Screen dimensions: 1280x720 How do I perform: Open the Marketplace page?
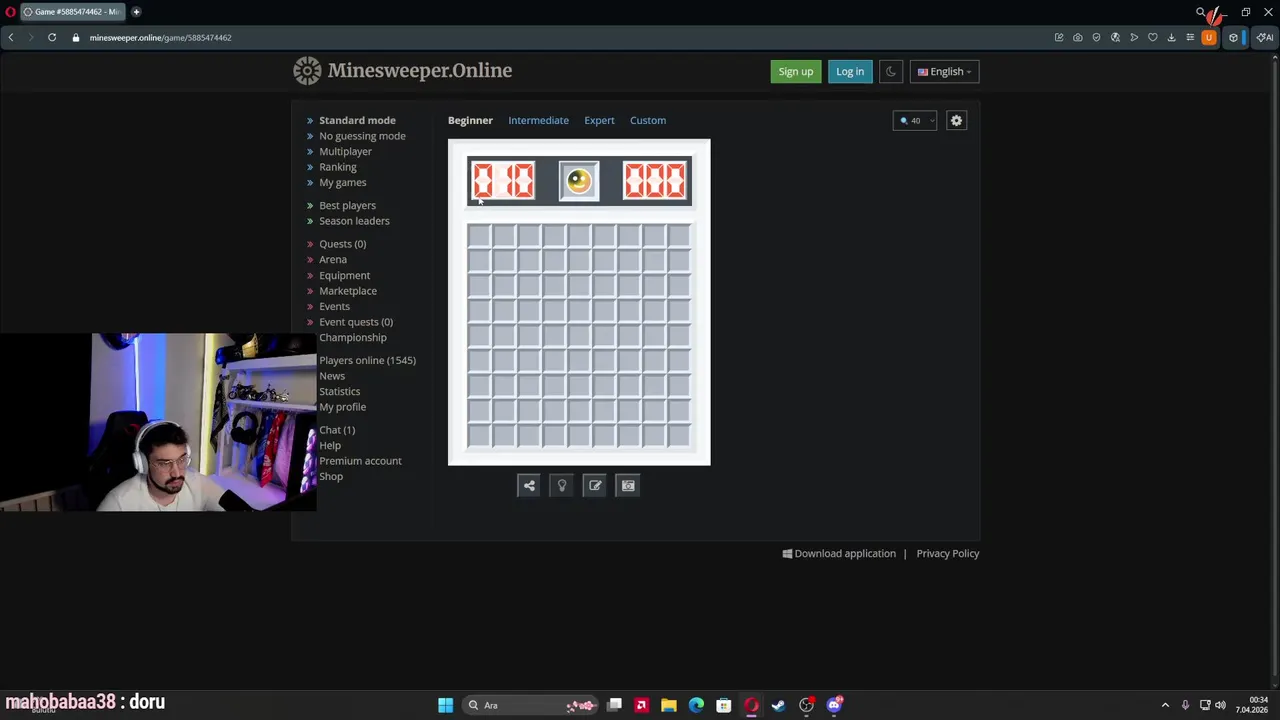pyautogui.click(x=348, y=291)
